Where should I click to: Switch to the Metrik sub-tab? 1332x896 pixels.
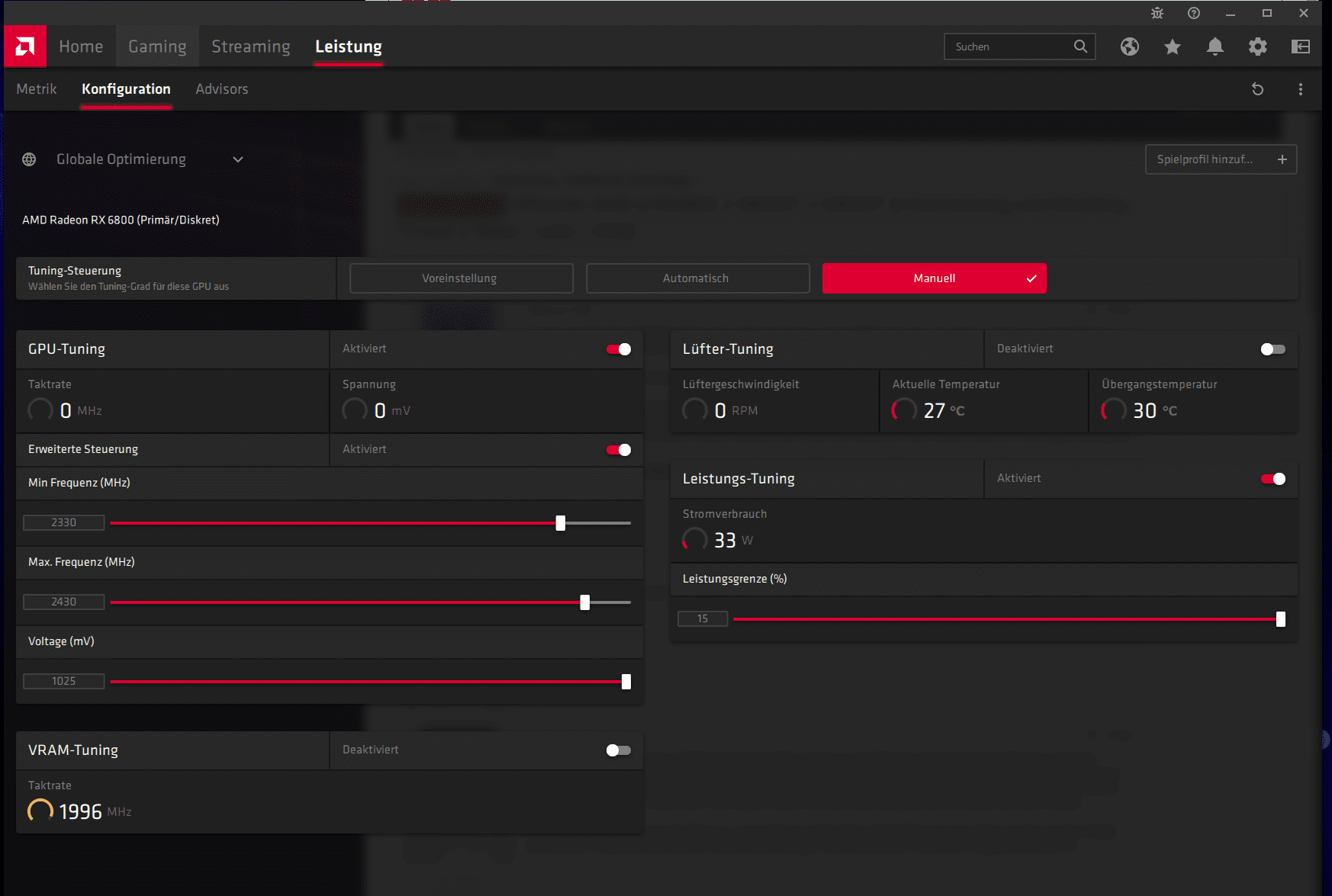click(x=37, y=89)
